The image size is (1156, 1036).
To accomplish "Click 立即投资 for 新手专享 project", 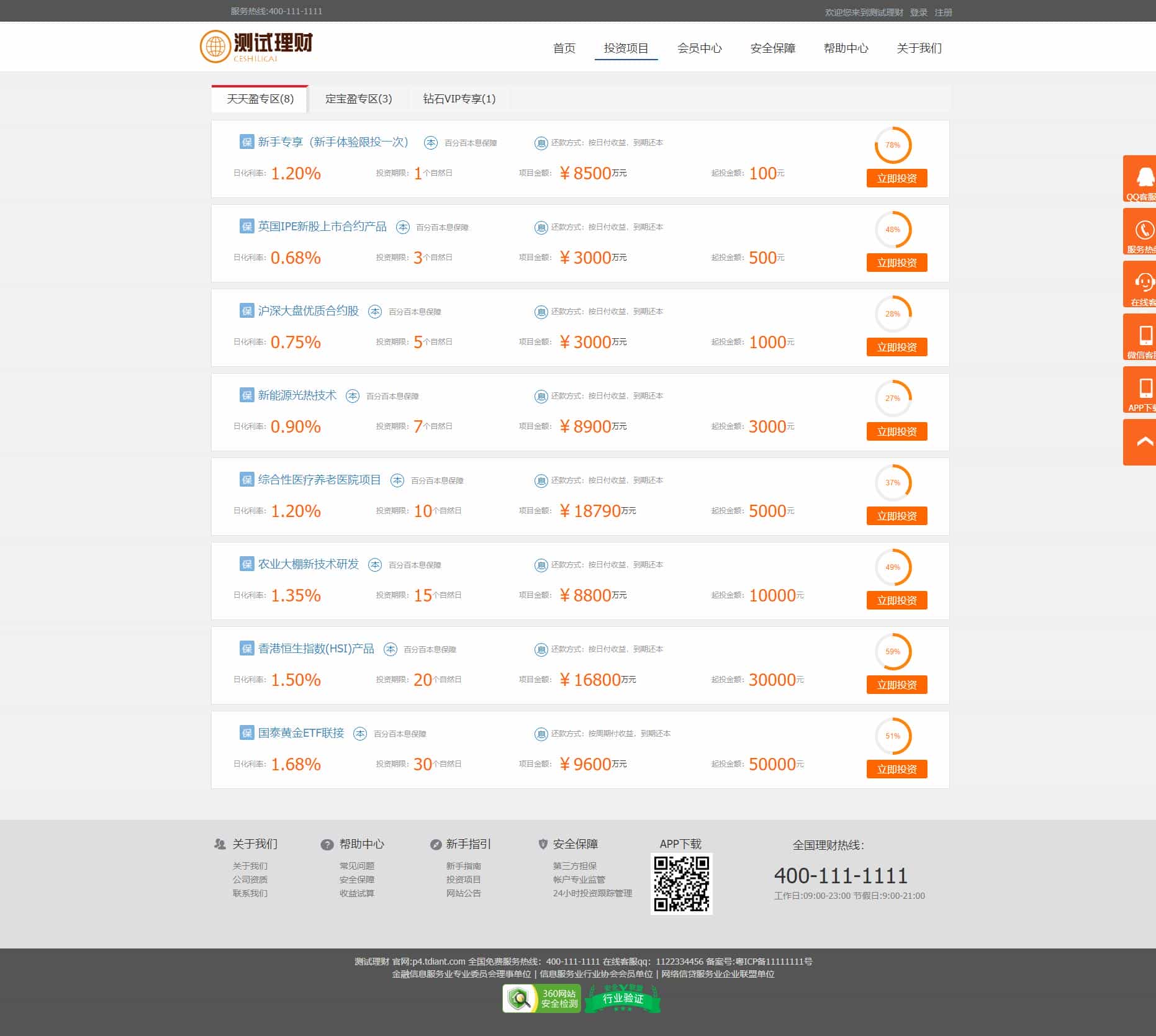I will point(896,178).
